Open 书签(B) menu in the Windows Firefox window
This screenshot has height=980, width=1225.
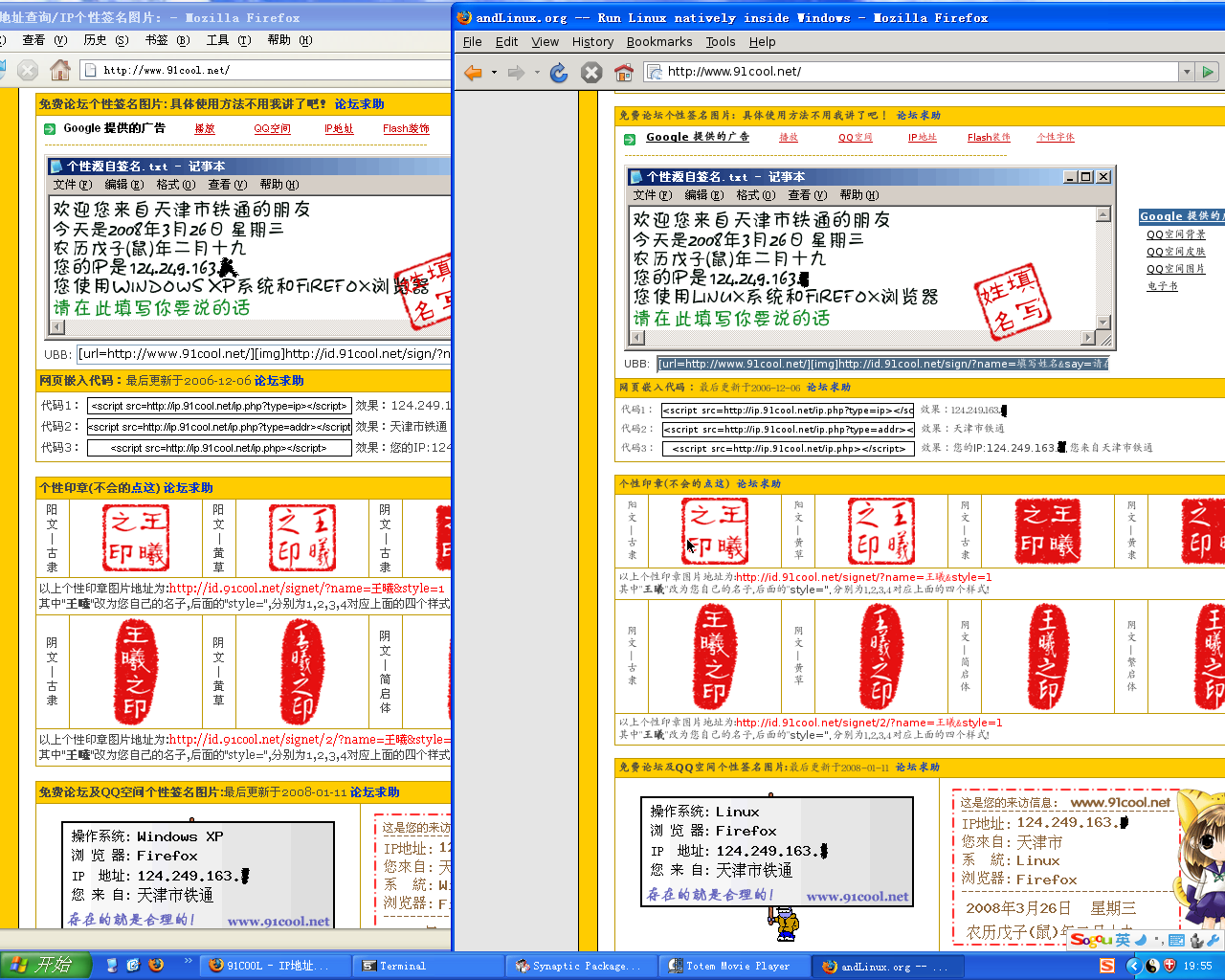pyautogui.click(x=167, y=40)
